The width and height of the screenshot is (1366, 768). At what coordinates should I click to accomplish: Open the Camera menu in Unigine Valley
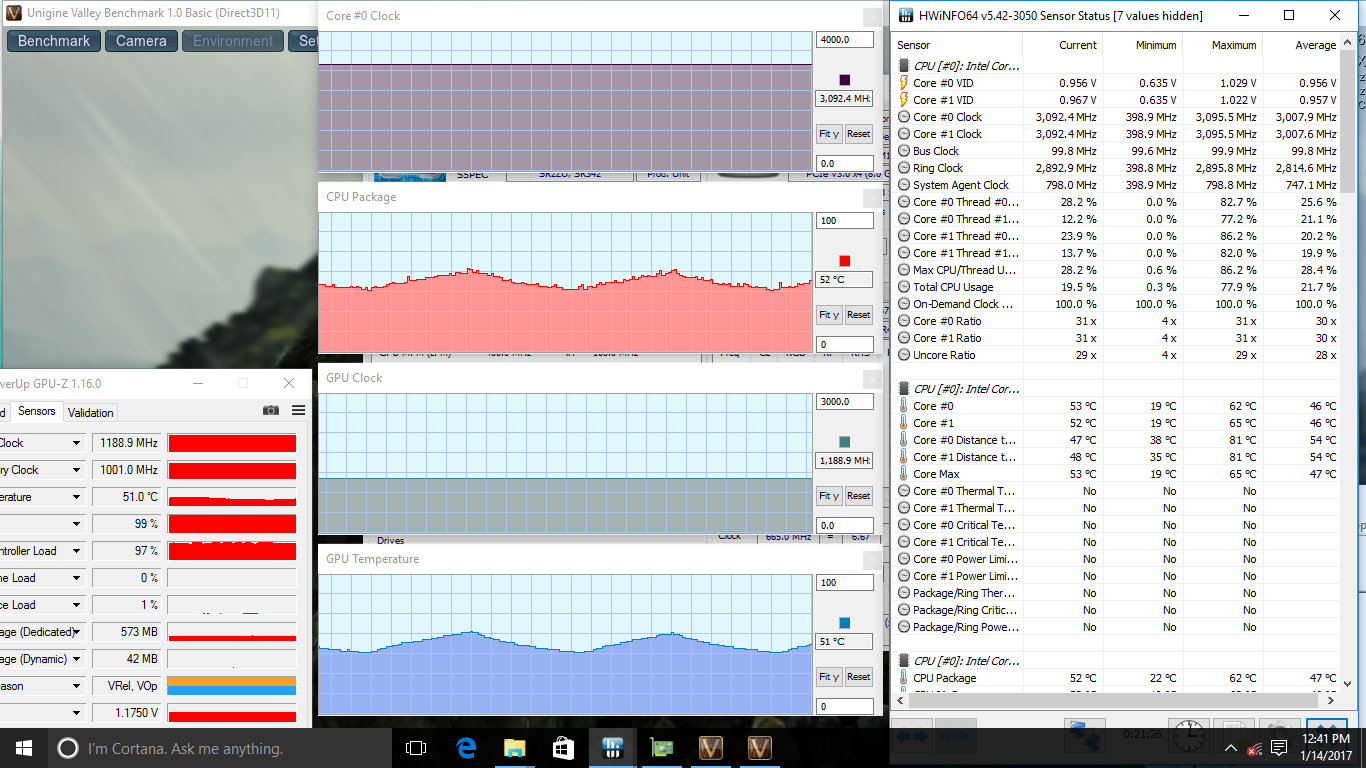(141, 41)
